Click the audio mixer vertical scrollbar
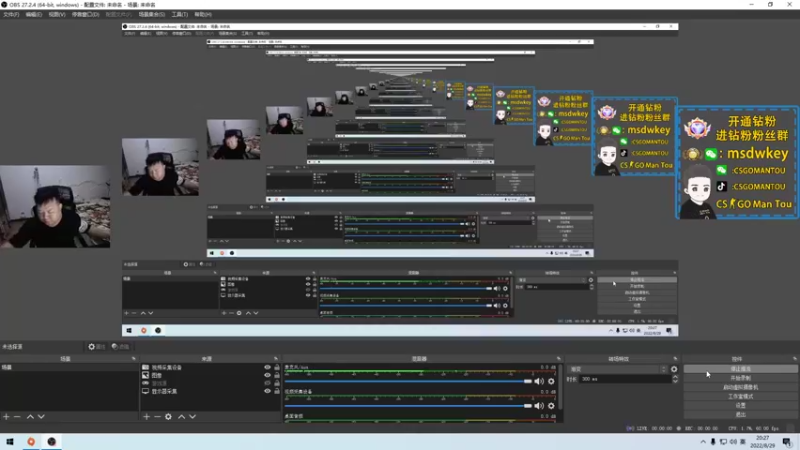The width and height of the screenshot is (800, 450). [560, 388]
